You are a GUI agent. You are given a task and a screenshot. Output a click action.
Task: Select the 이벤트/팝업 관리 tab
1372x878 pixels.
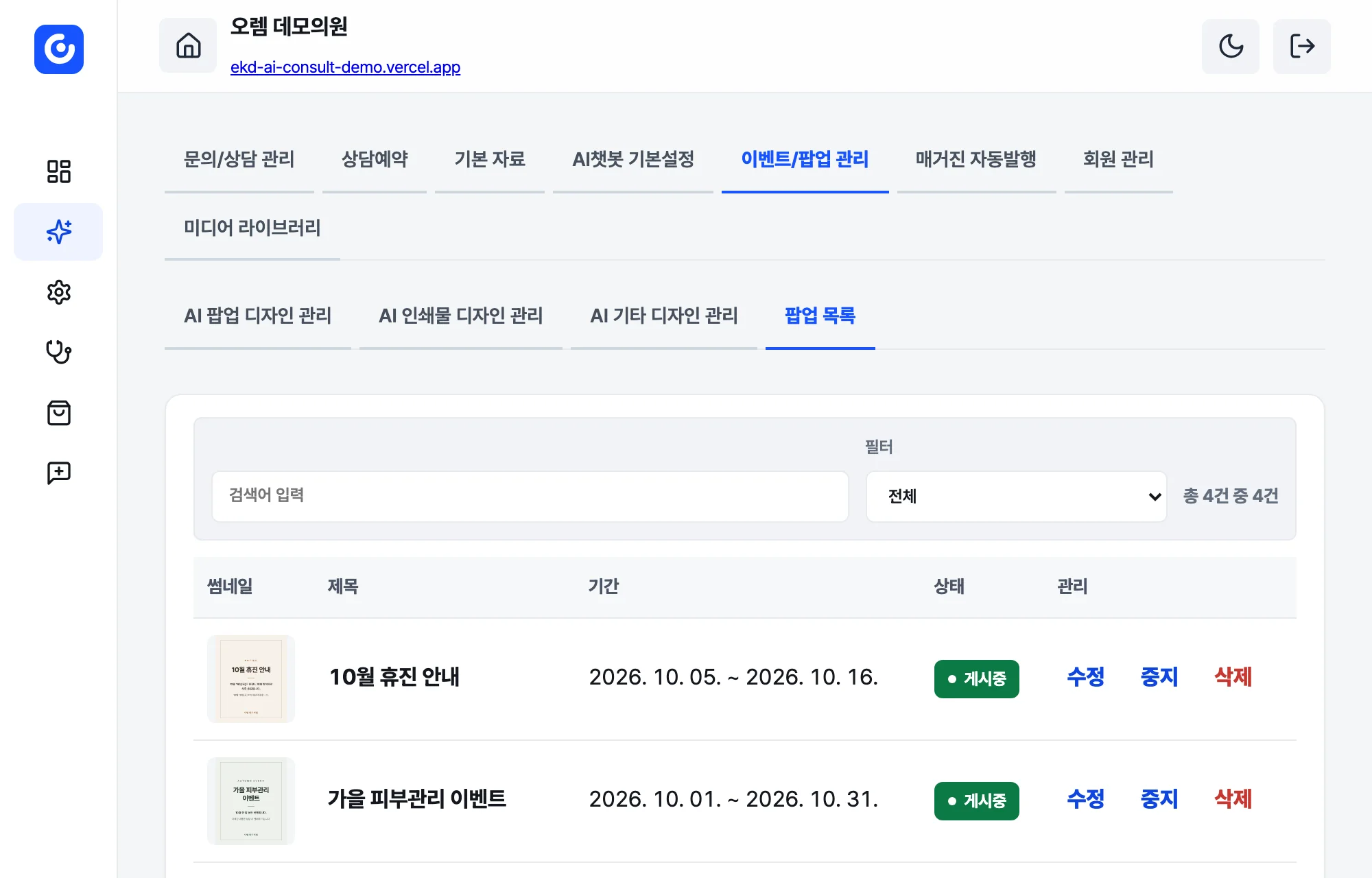point(805,159)
